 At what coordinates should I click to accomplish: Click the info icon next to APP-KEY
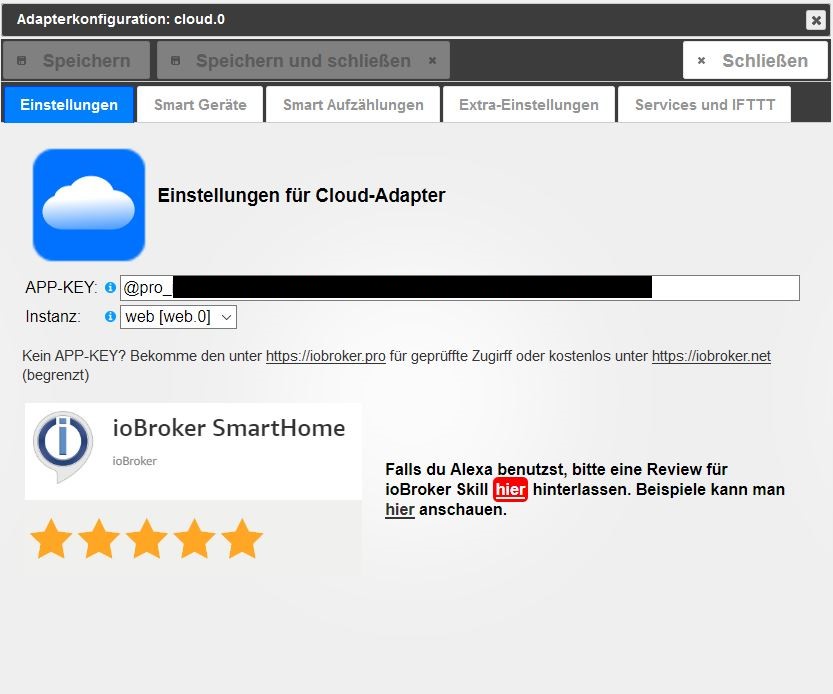pyautogui.click(x=110, y=287)
